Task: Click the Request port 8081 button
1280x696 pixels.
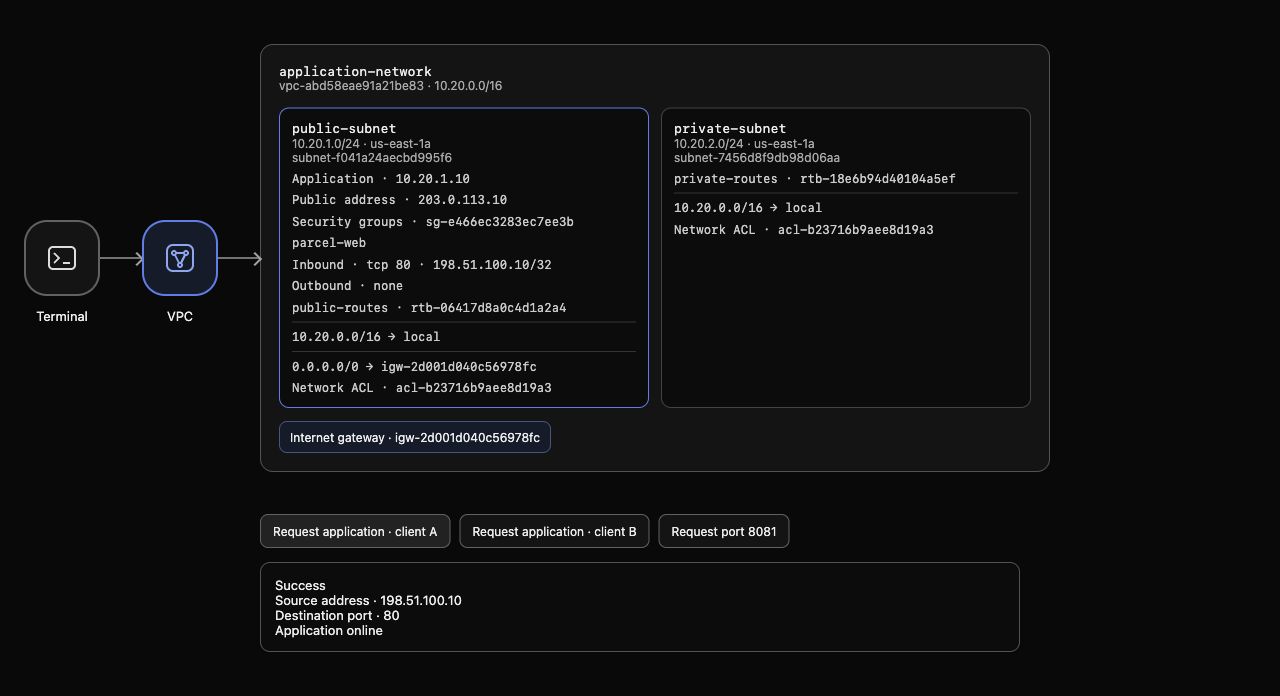Action: click(724, 531)
